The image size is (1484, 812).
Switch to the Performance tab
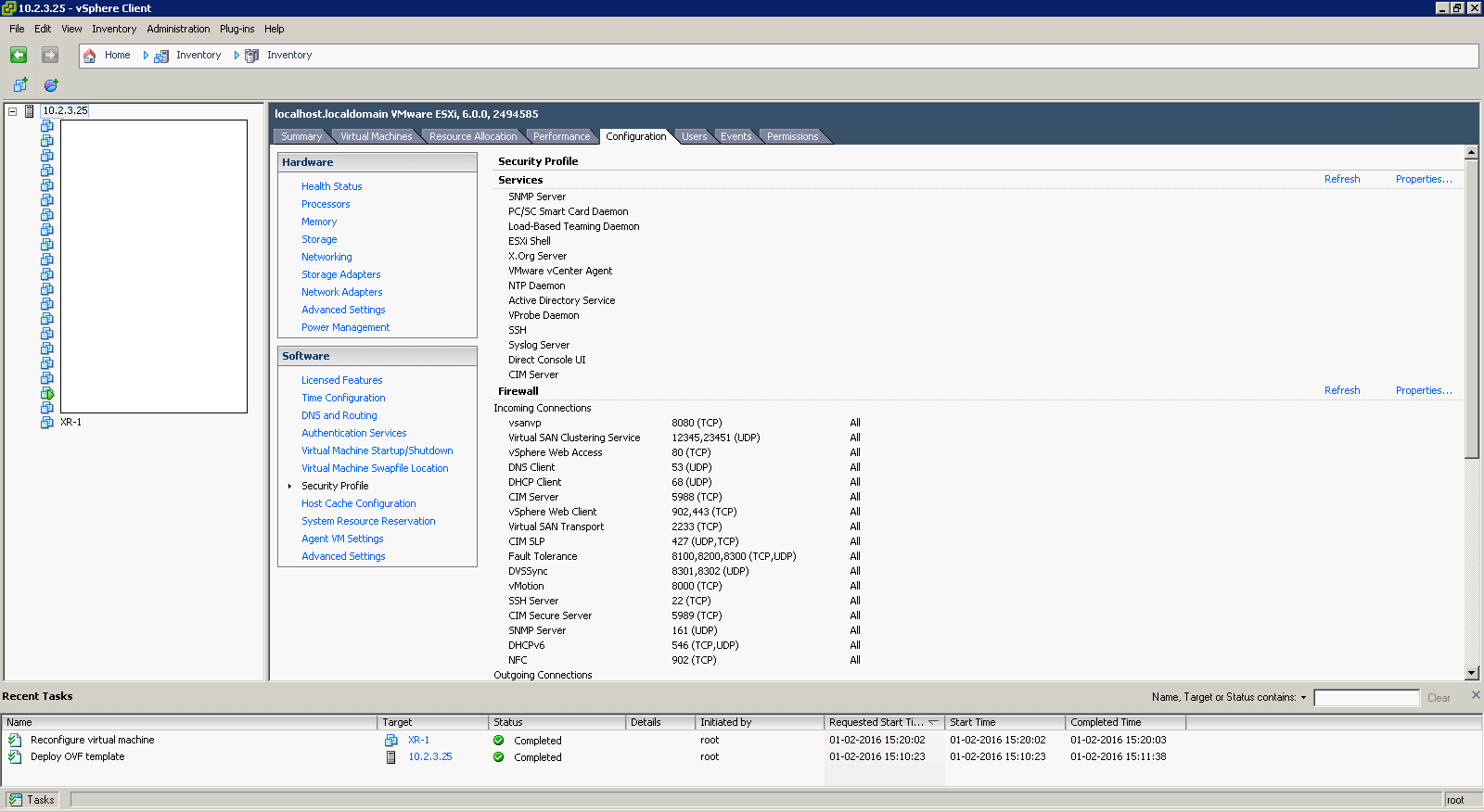click(x=561, y=136)
